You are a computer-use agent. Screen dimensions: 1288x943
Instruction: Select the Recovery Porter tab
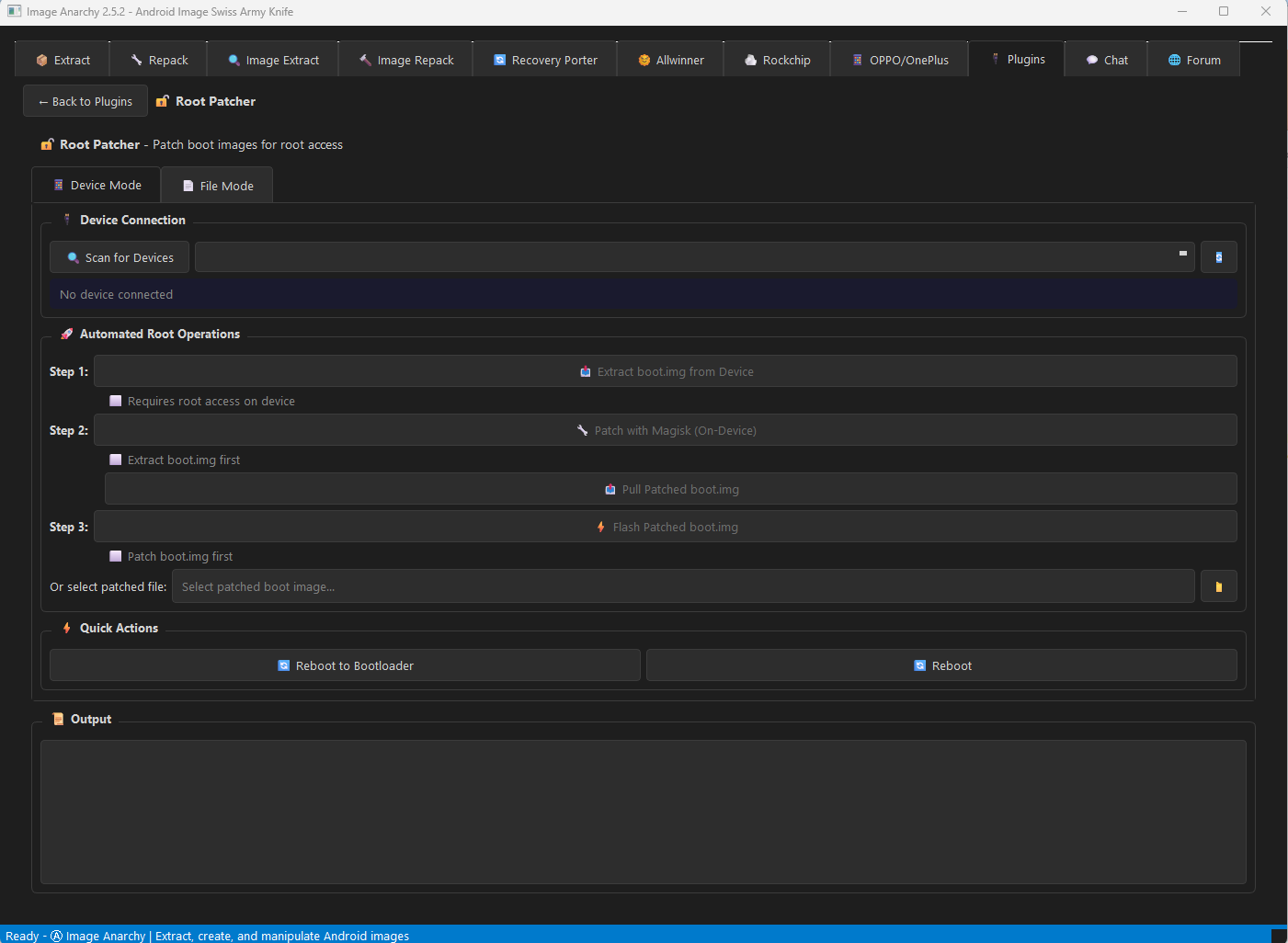[545, 60]
